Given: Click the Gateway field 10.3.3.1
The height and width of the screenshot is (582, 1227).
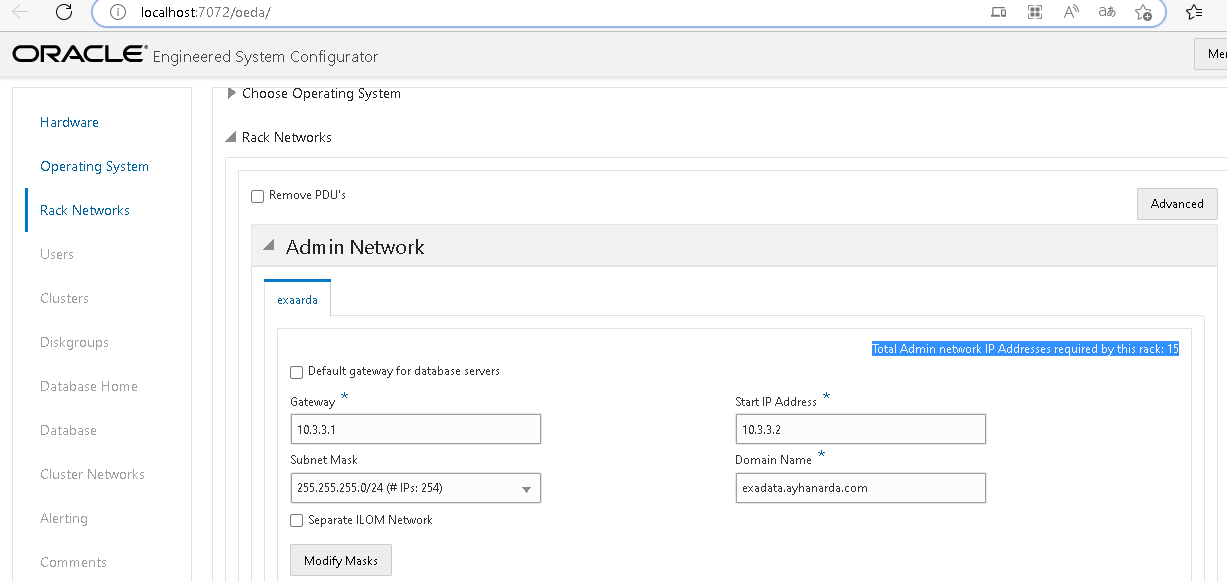Looking at the screenshot, I should click(x=415, y=430).
